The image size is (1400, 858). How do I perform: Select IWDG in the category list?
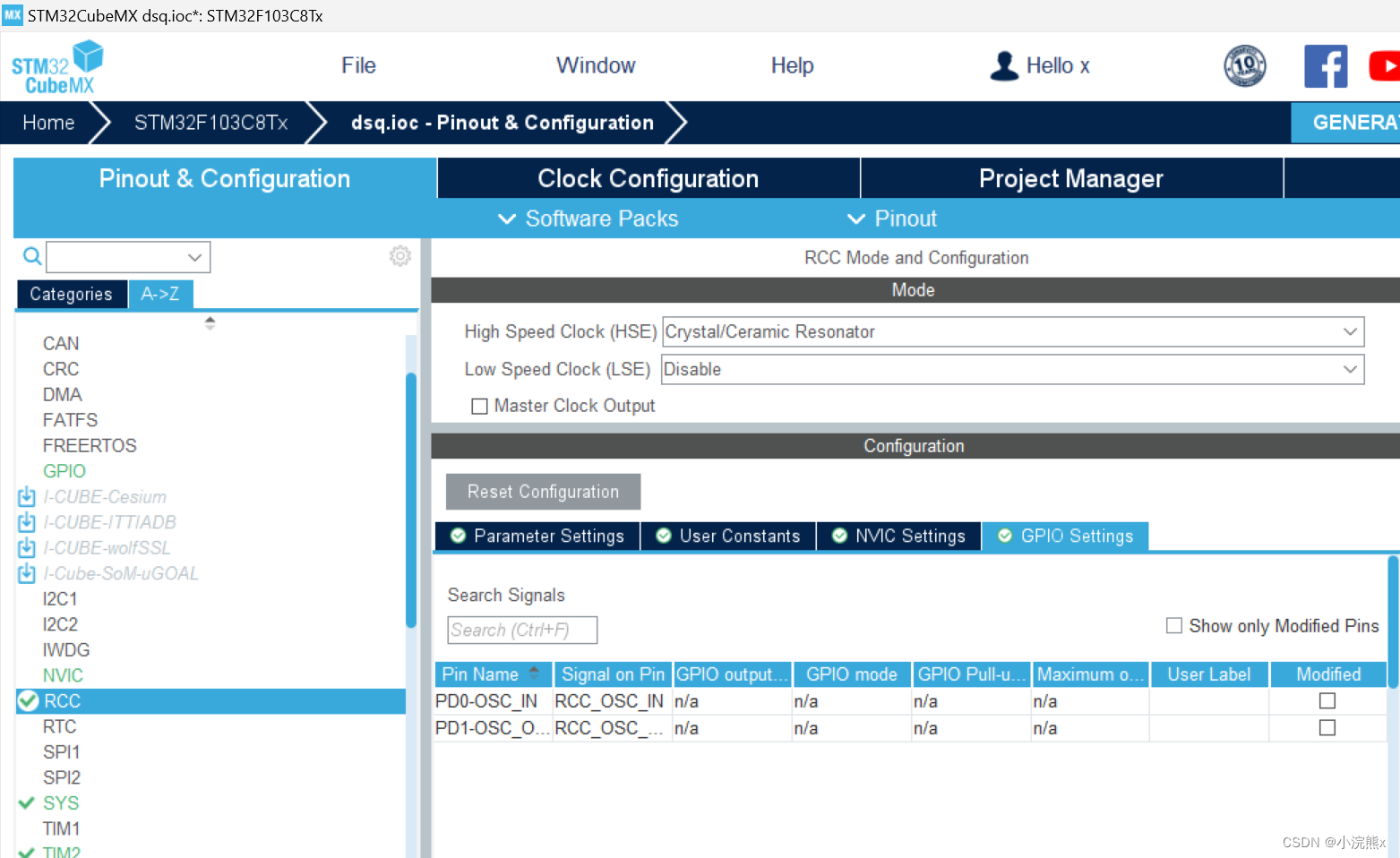66,649
